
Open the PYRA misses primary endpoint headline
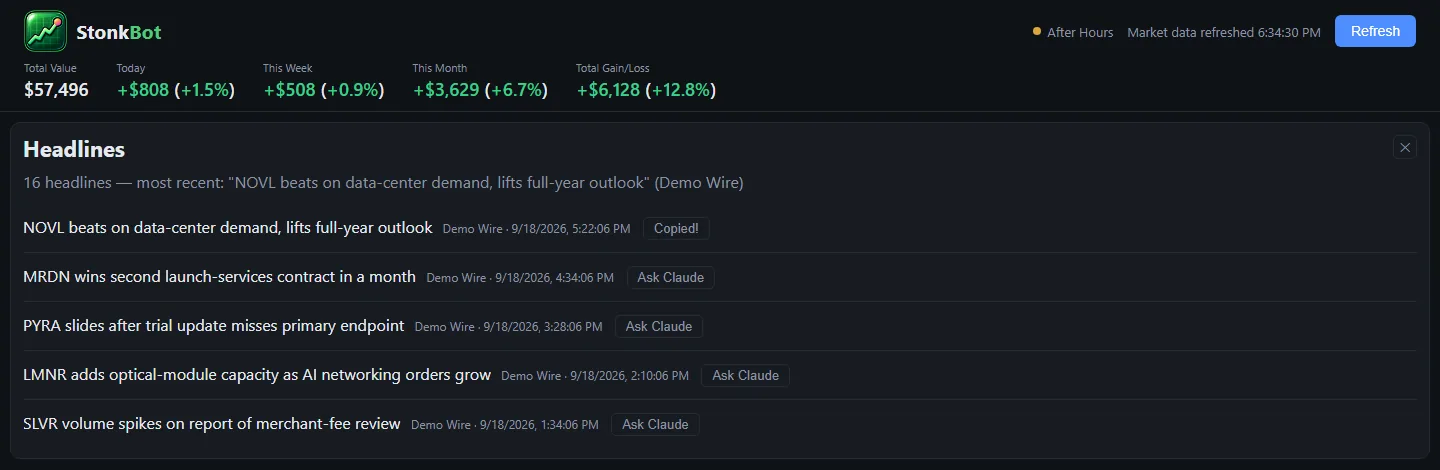click(214, 326)
